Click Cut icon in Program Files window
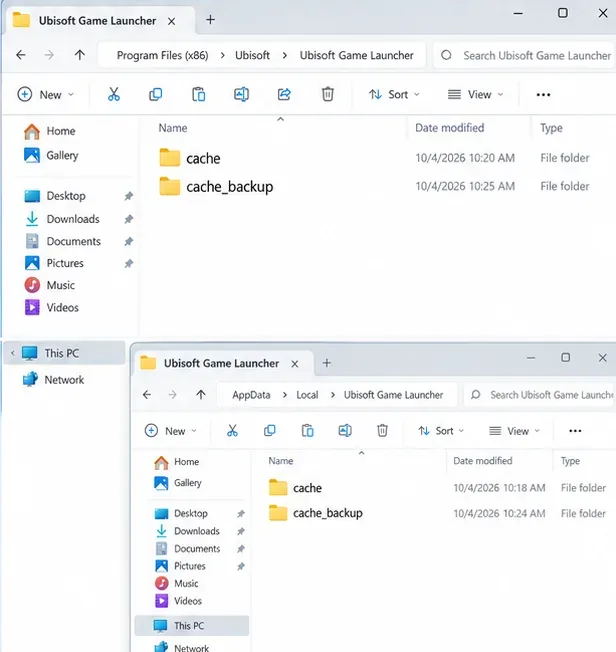616x652 pixels. tap(114, 94)
